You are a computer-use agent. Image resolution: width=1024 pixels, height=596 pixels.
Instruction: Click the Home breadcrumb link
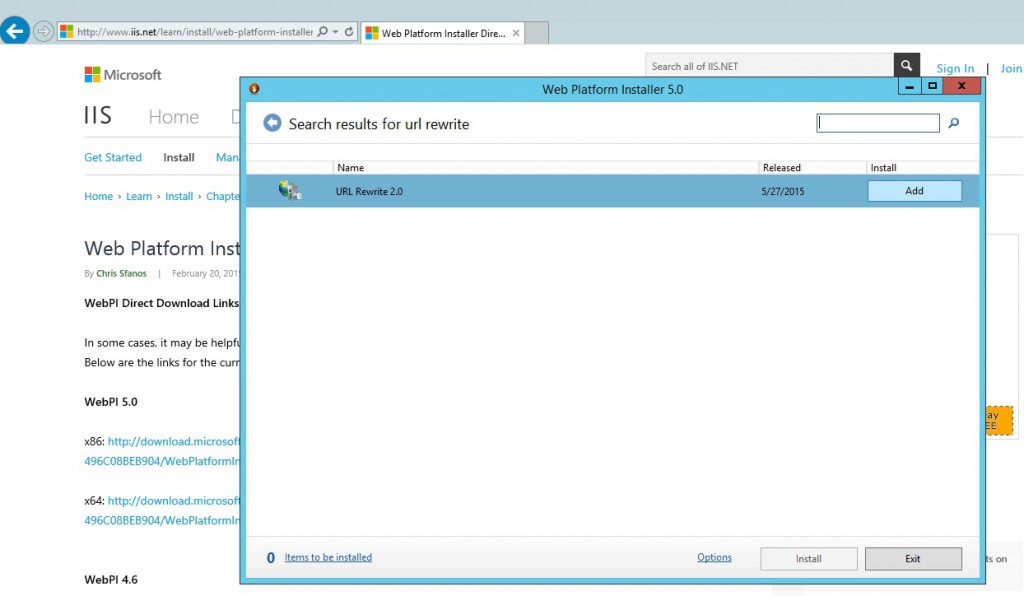pos(99,196)
